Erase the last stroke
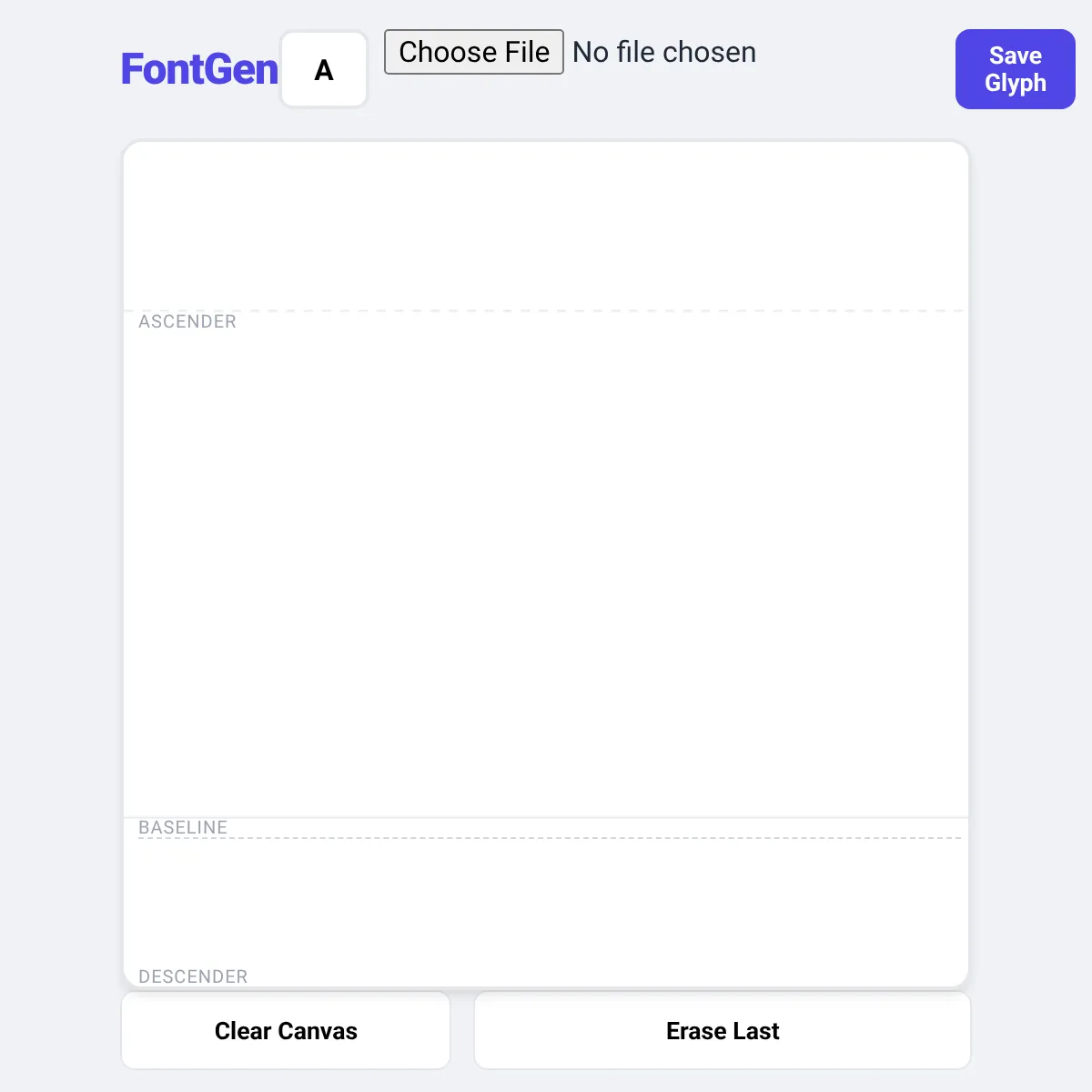1092x1092 pixels. 723,1030
